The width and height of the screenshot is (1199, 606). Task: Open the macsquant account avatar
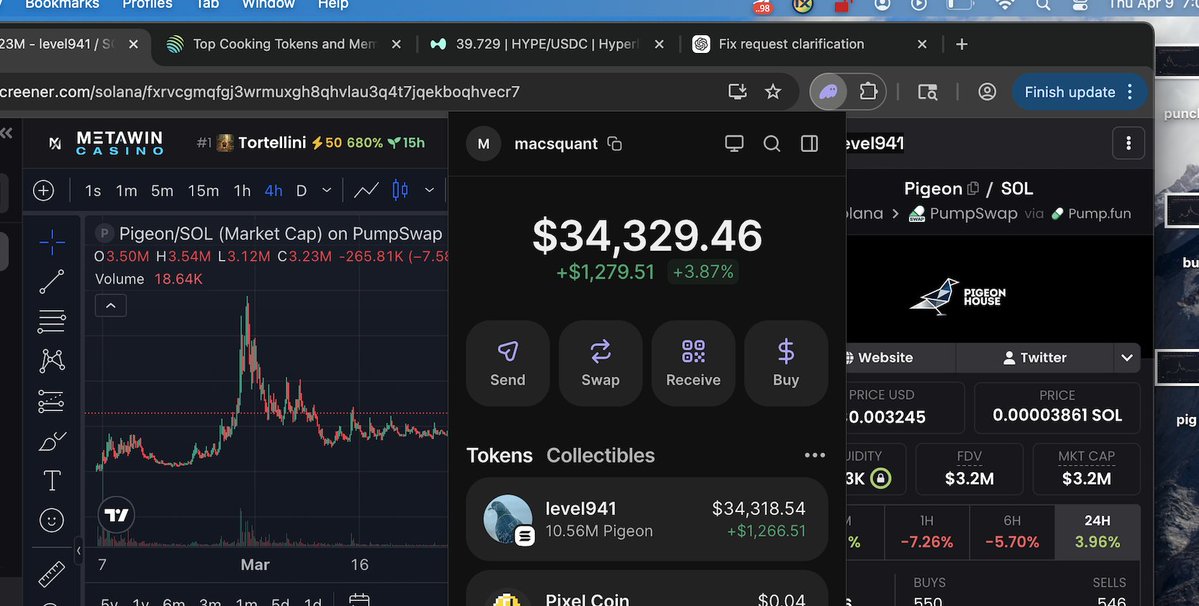(483, 144)
